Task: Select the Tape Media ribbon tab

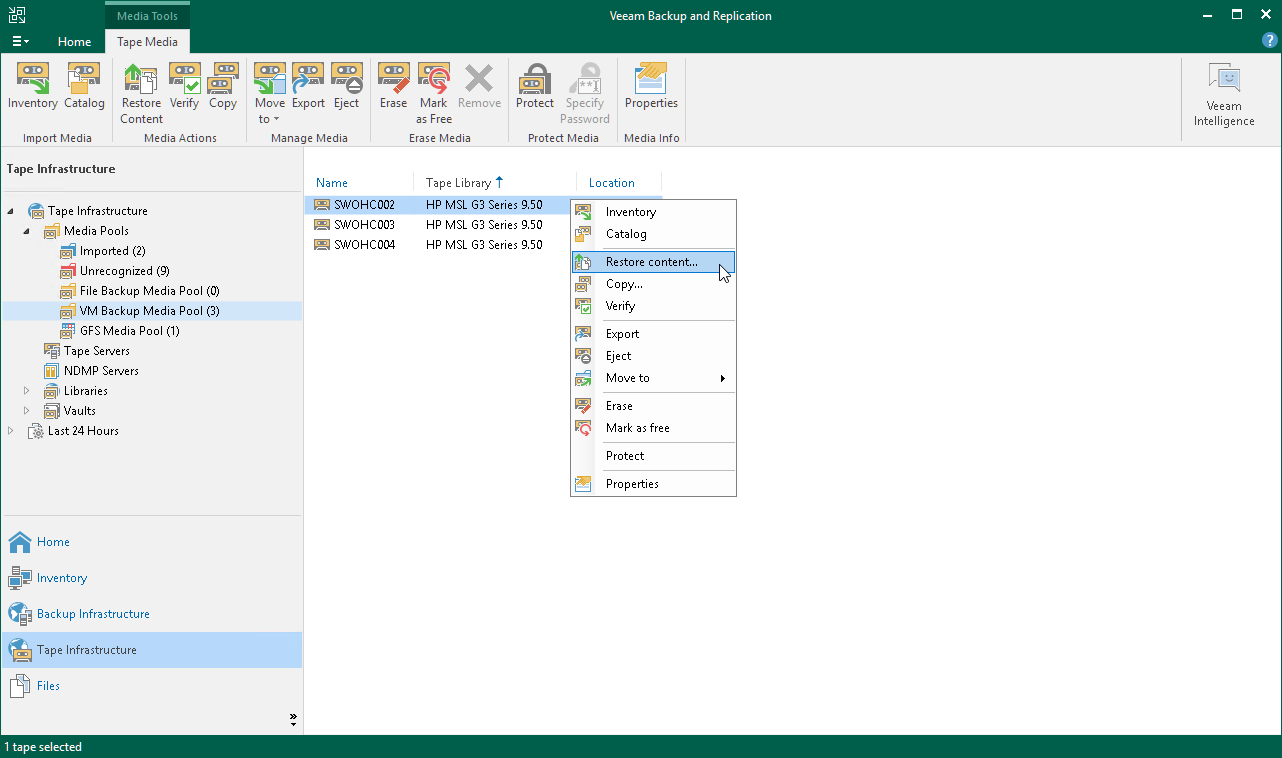Action: (147, 42)
